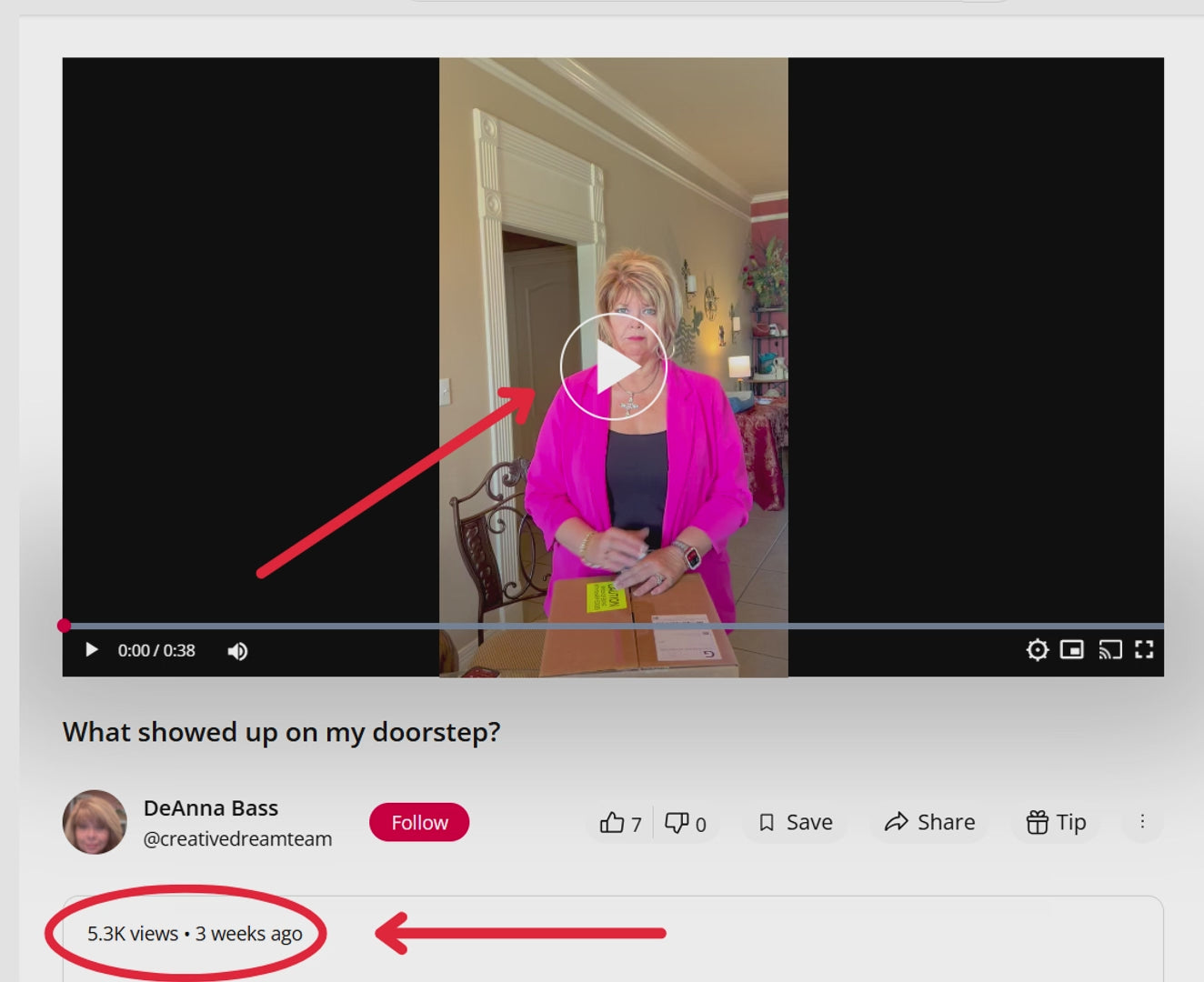Open the DeAnna Bass channel name link
Image resolution: width=1204 pixels, height=982 pixels.
point(211,808)
